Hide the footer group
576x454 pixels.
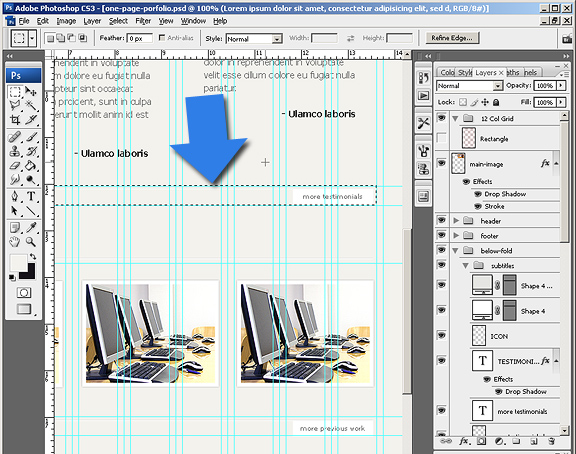point(442,235)
